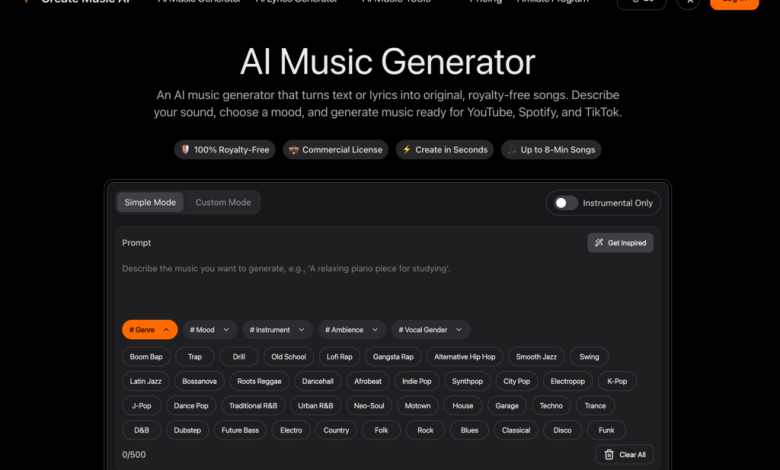Expand the # Mood dropdown
The width and height of the screenshot is (780, 470).
coord(209,330)
